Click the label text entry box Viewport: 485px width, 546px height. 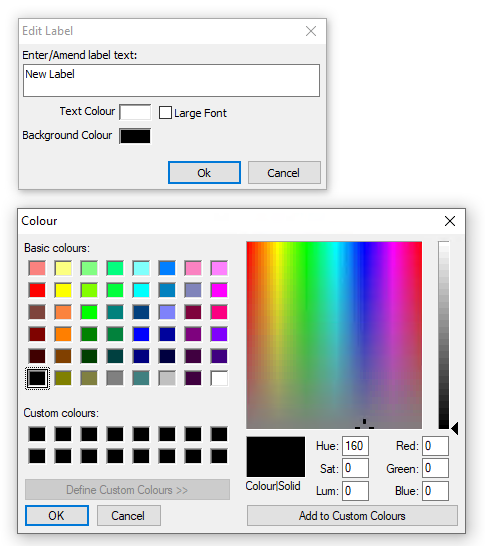[171, 80]
